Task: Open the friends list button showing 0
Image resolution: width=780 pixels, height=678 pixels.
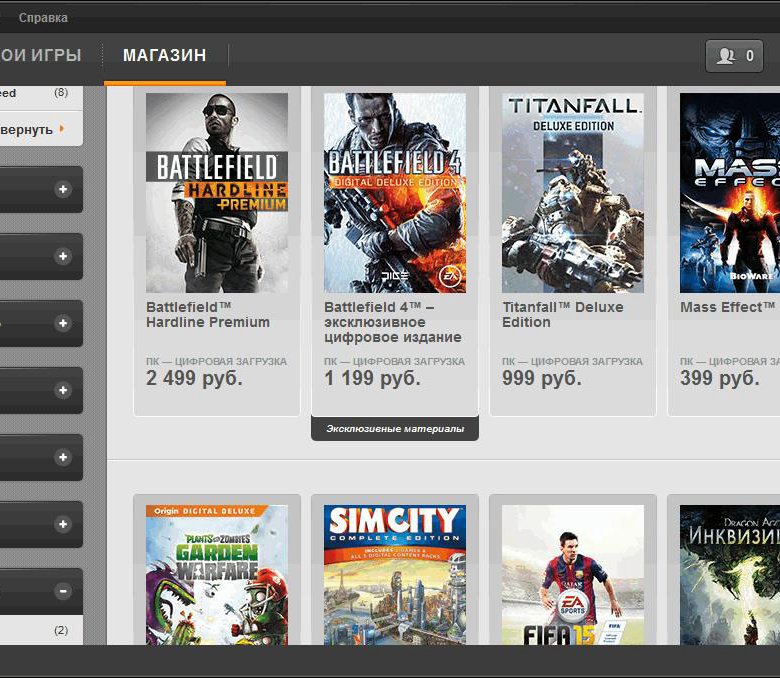Action: (x=734, y=56)
